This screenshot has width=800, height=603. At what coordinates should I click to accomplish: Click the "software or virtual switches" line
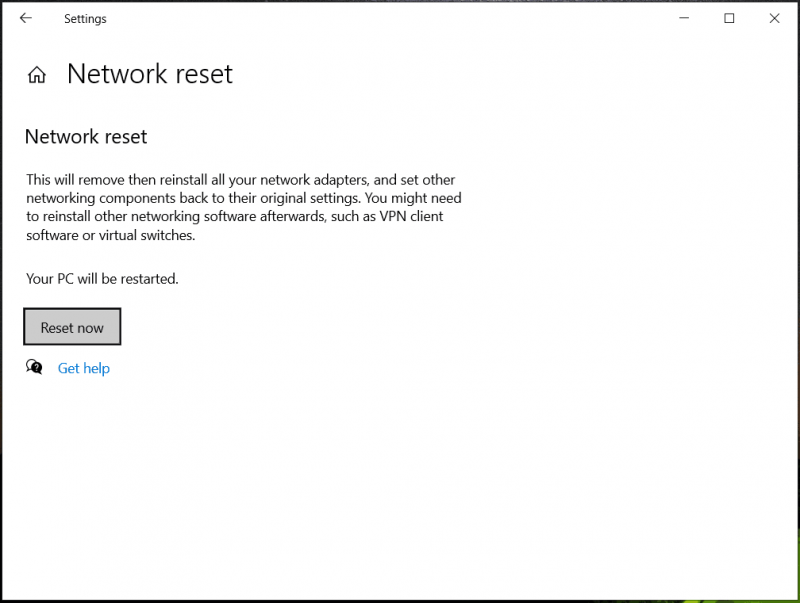(x=111, y=235)
